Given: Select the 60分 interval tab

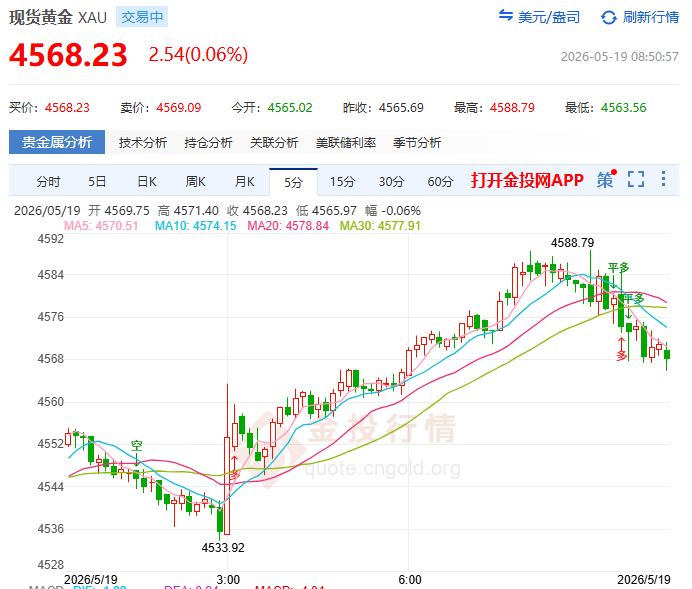Looking at the screenshot, I should 440,181.
